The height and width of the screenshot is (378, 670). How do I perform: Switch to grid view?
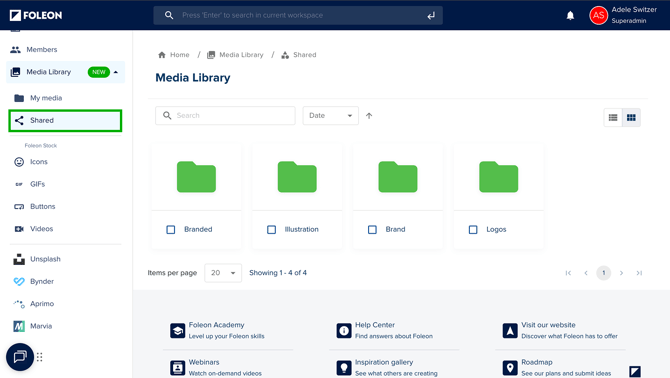point(631,117)
